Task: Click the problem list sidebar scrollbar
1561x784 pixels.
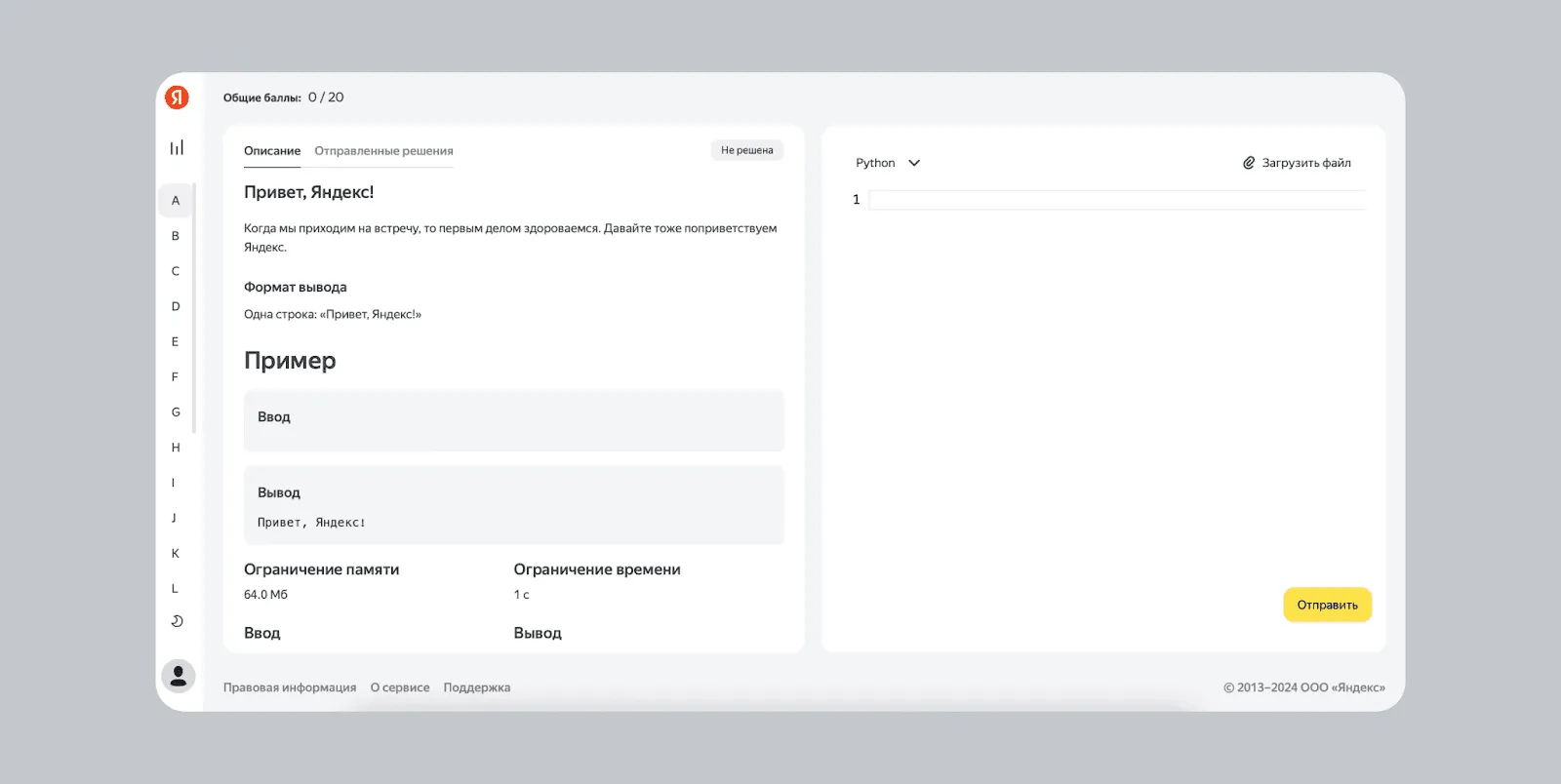Action: 194,307
